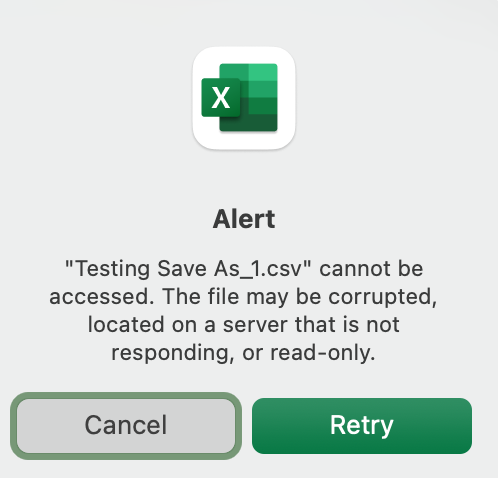Click the white X badge on the Excel logo
The image size is (498, 478).
tap(221, 98)
